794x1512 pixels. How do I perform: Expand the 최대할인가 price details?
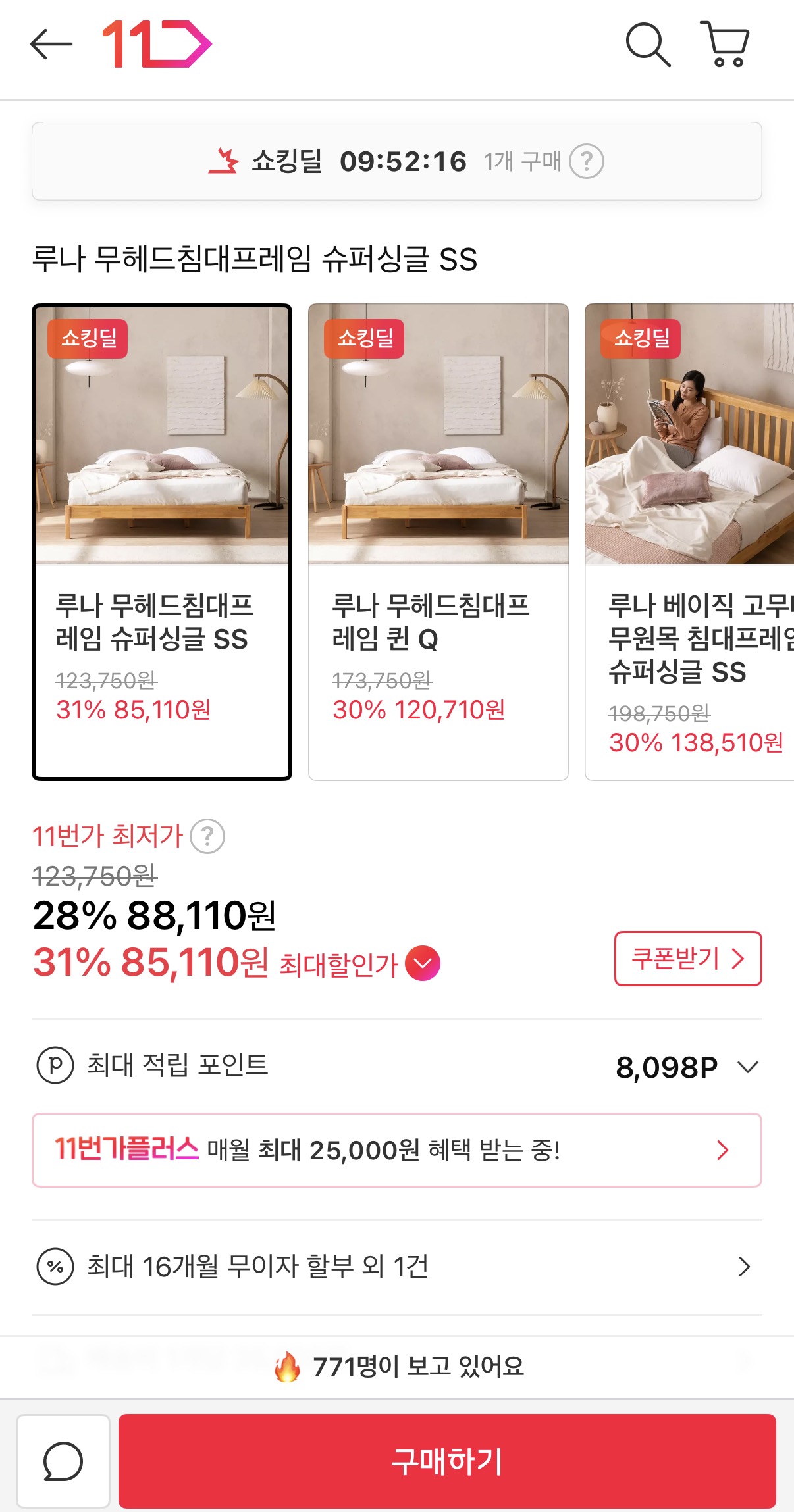[x=423, y=963]
